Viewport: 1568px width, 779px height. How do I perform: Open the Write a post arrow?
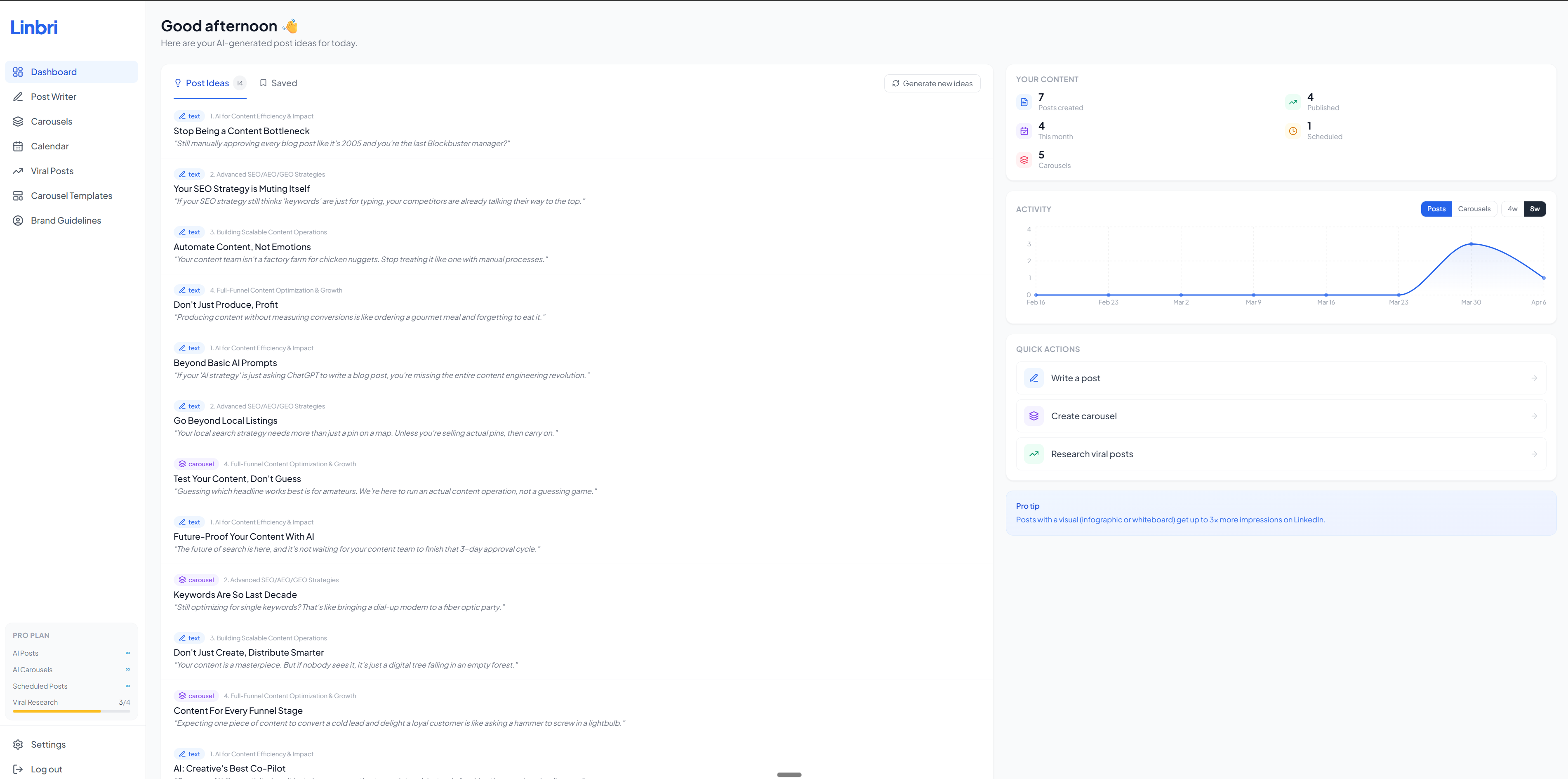click(x=1534, y=378)
